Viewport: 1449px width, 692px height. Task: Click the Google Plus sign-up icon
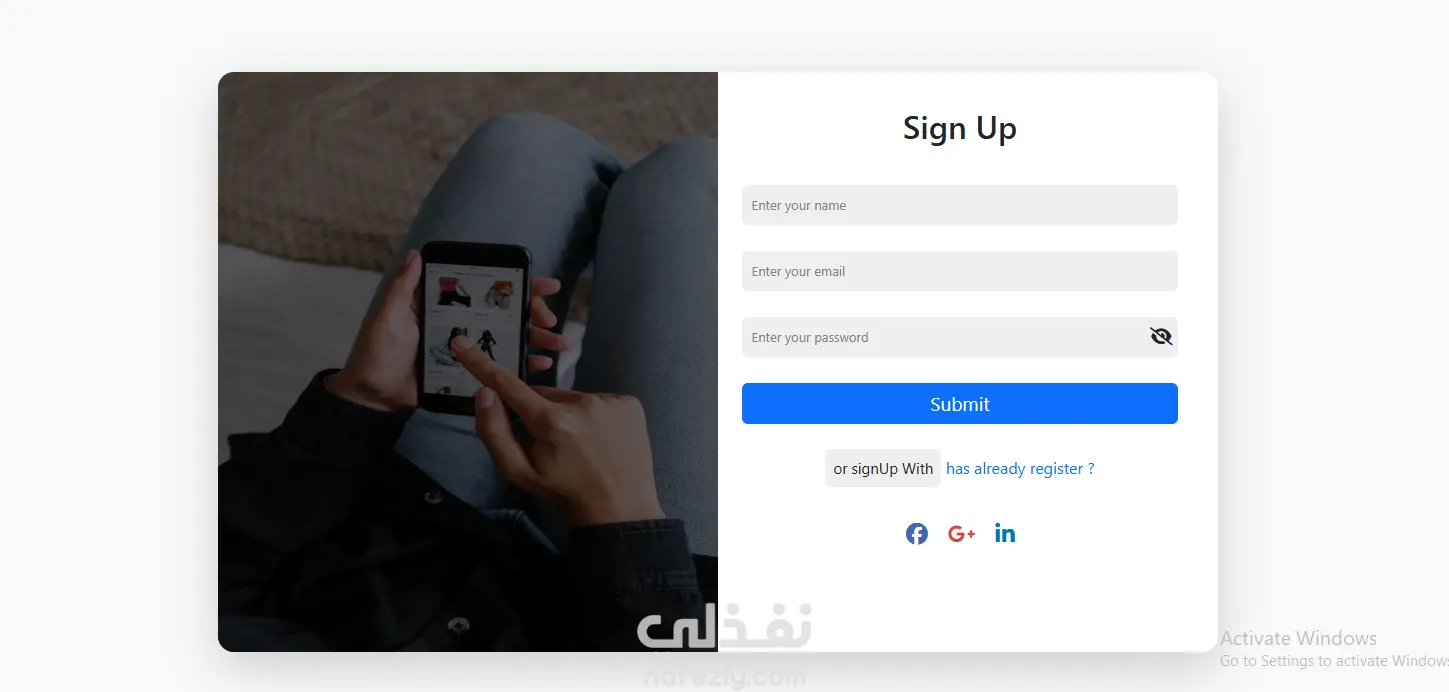click(x=961, y=534)
